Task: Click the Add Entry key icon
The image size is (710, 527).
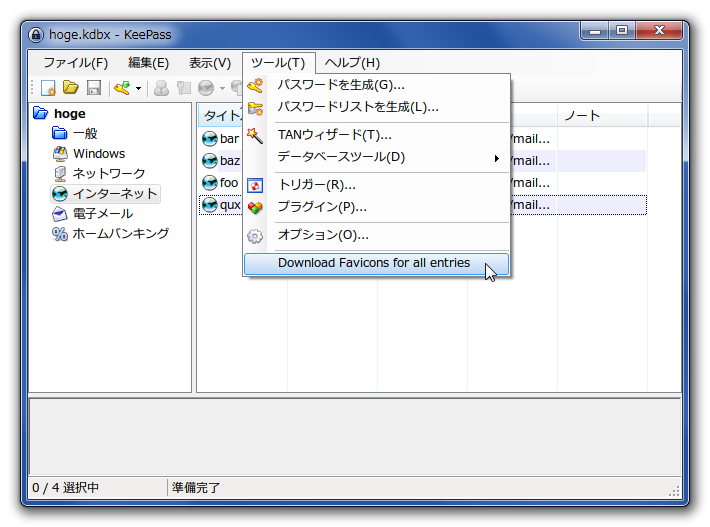Action: [x=122, y=87]
